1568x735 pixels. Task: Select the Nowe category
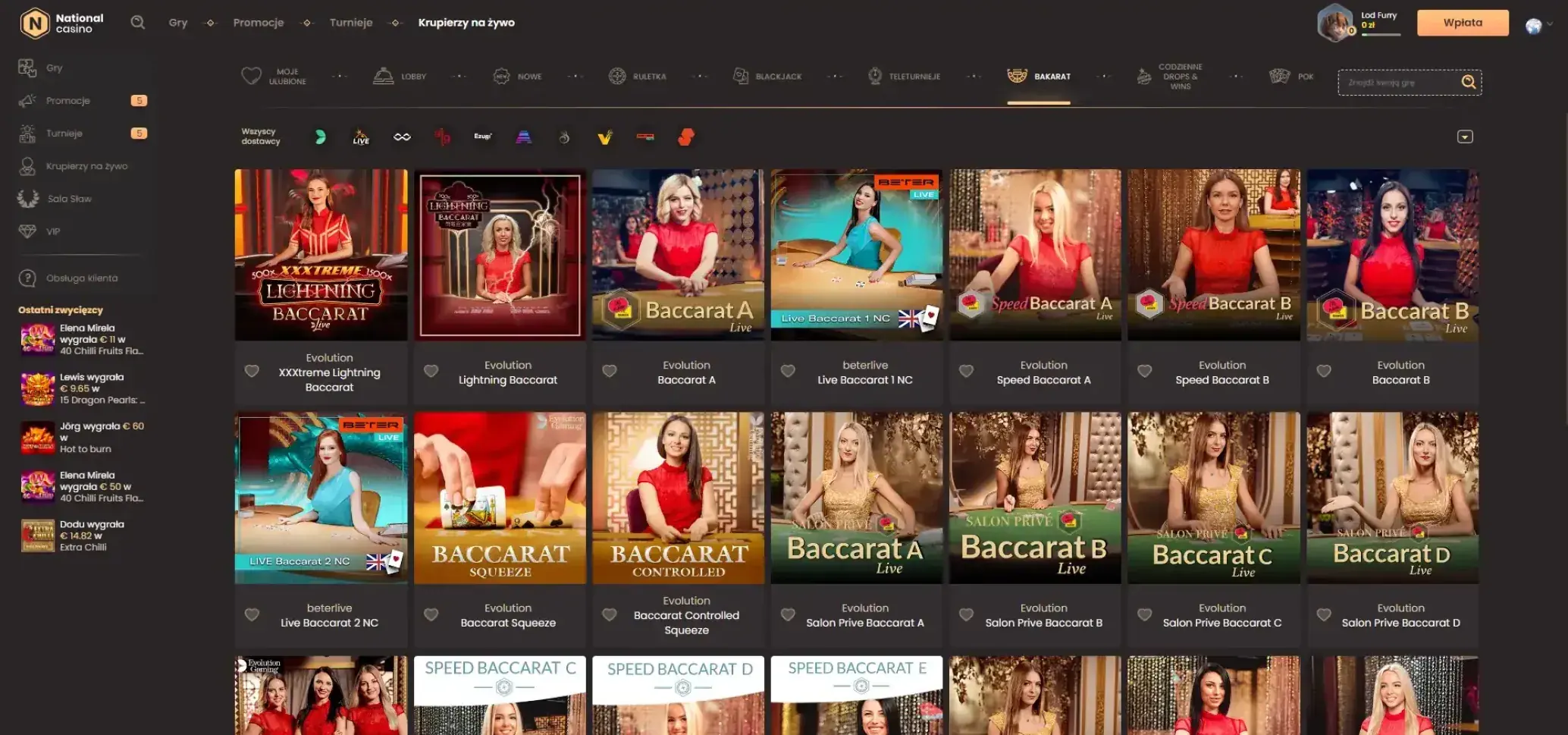click(517, 77)
